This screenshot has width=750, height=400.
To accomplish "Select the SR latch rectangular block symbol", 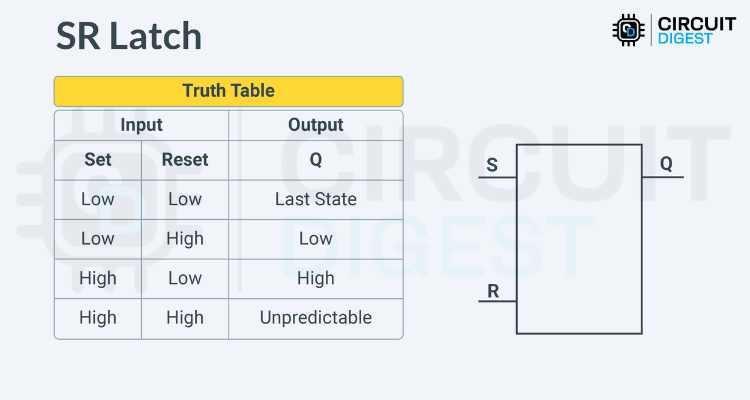I will click(x=578, y=239).
